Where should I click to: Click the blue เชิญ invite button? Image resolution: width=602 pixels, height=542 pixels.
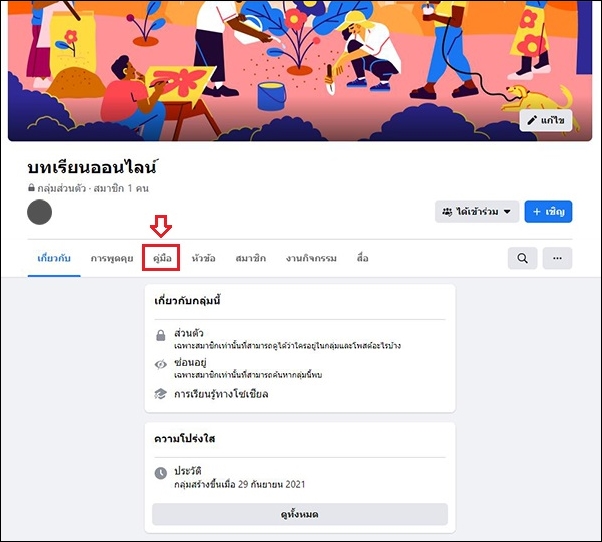548,212
